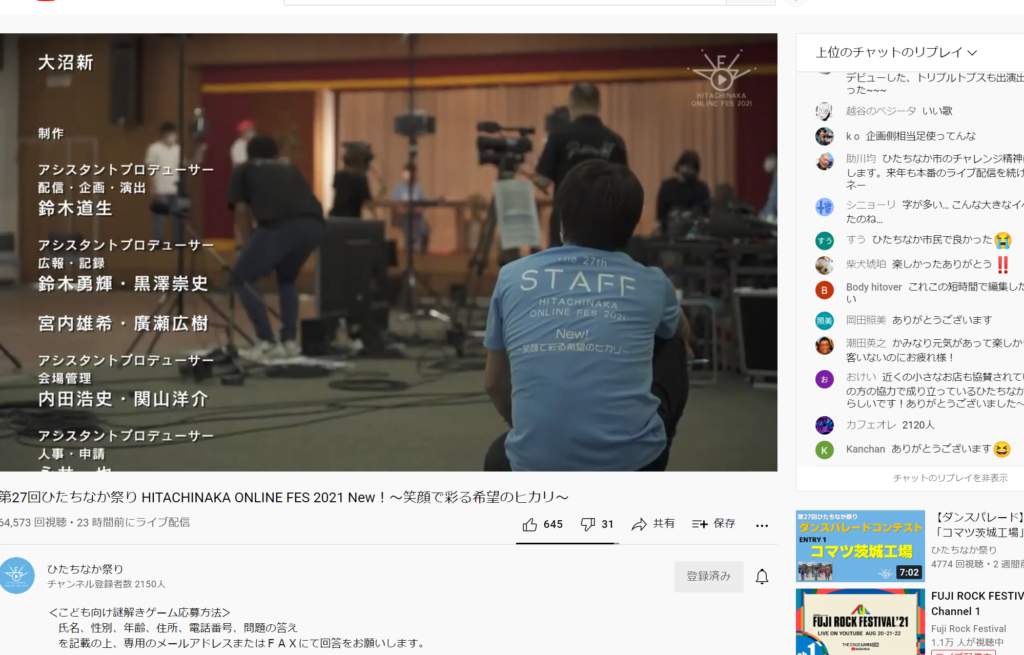Toggle the 登録済み subscription button
This screenshot has height=655, width=1024.
[x=708, y=577]
